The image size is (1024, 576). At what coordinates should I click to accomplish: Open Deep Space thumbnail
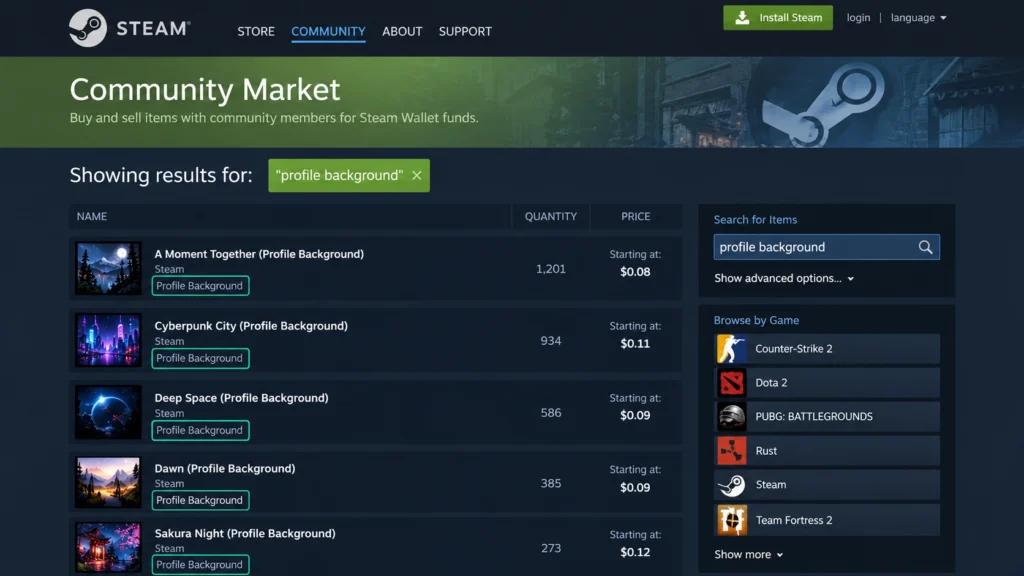coord(108,412)
